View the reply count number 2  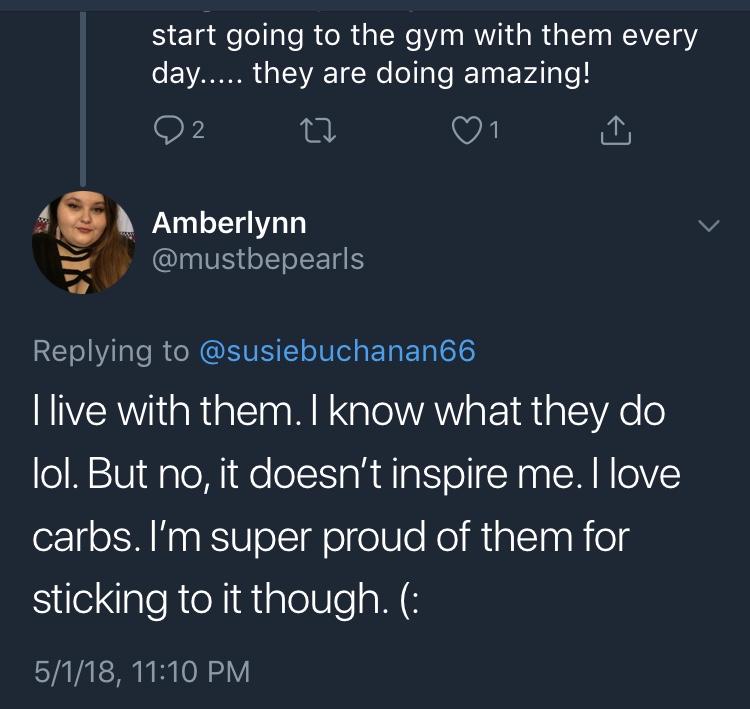[x=198, y=131]
